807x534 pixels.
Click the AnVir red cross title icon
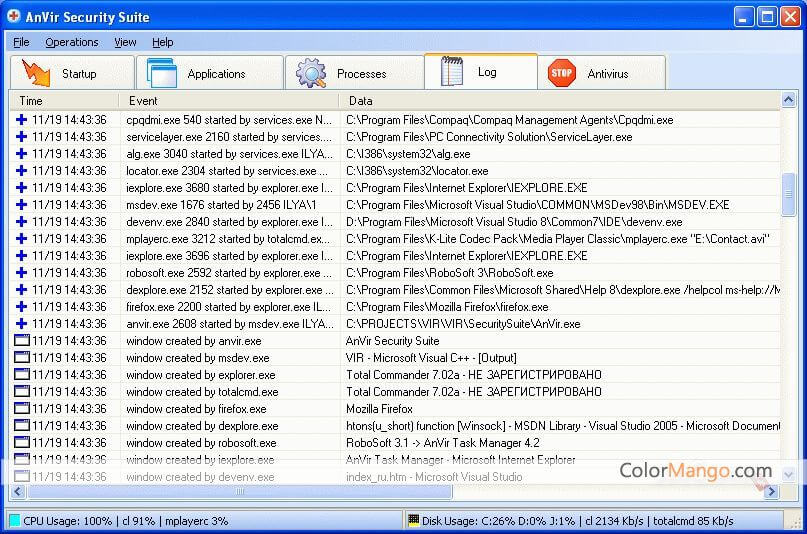tap(14, 16)
